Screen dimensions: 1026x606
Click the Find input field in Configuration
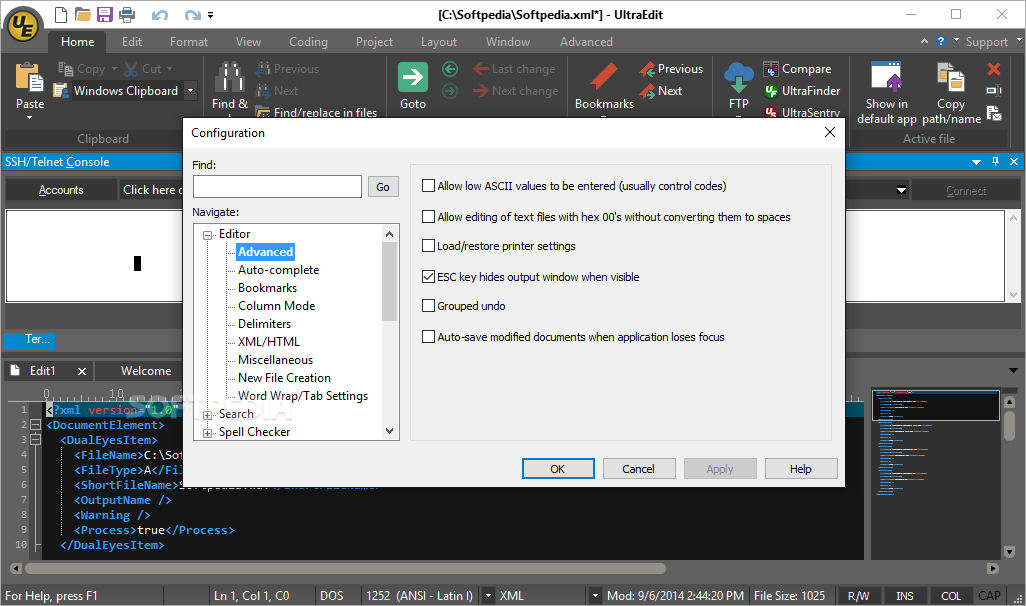pyautogui.click(x=277, y=187)
